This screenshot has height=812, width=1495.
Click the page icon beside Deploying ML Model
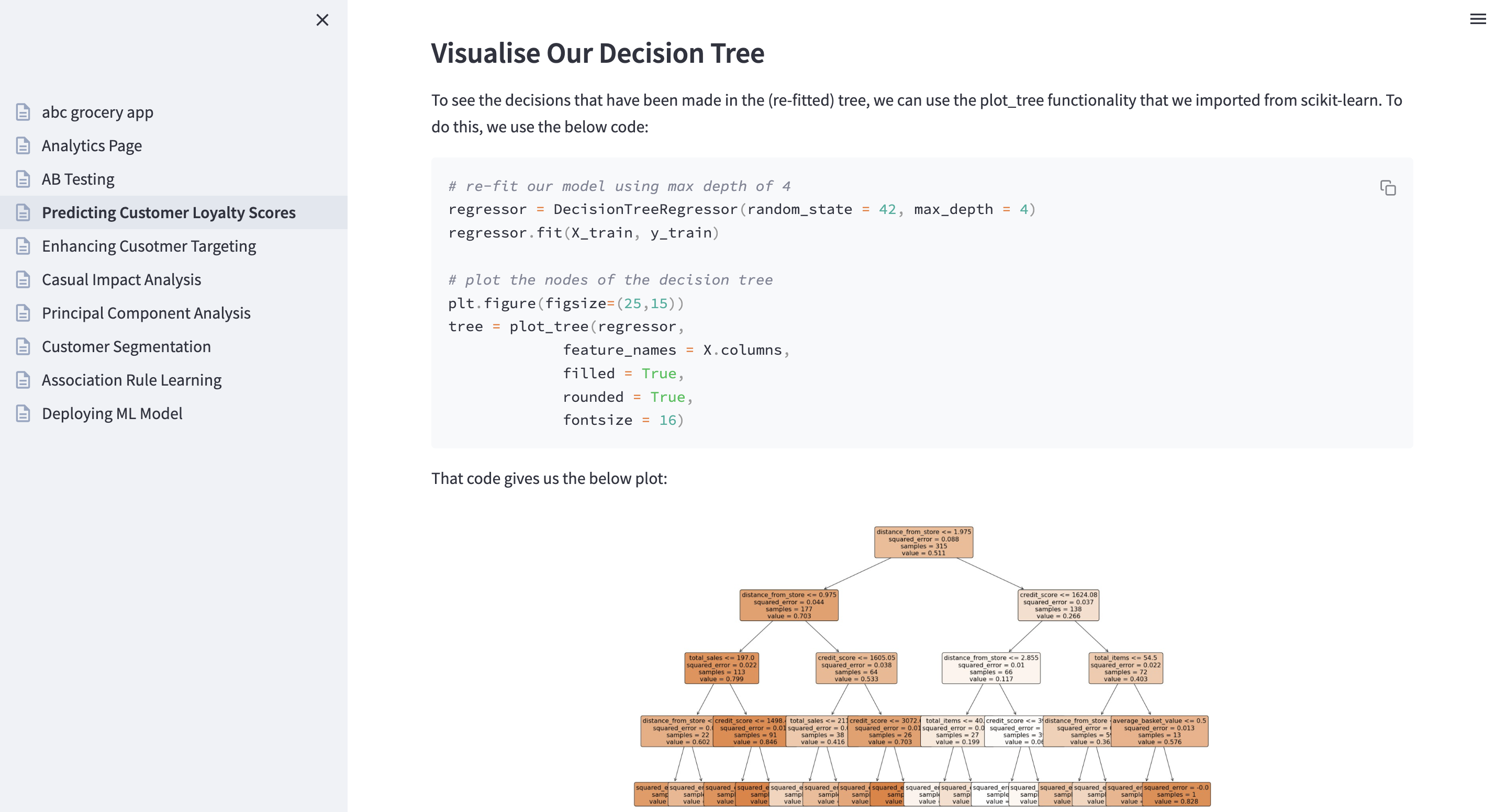click(23, 413)
